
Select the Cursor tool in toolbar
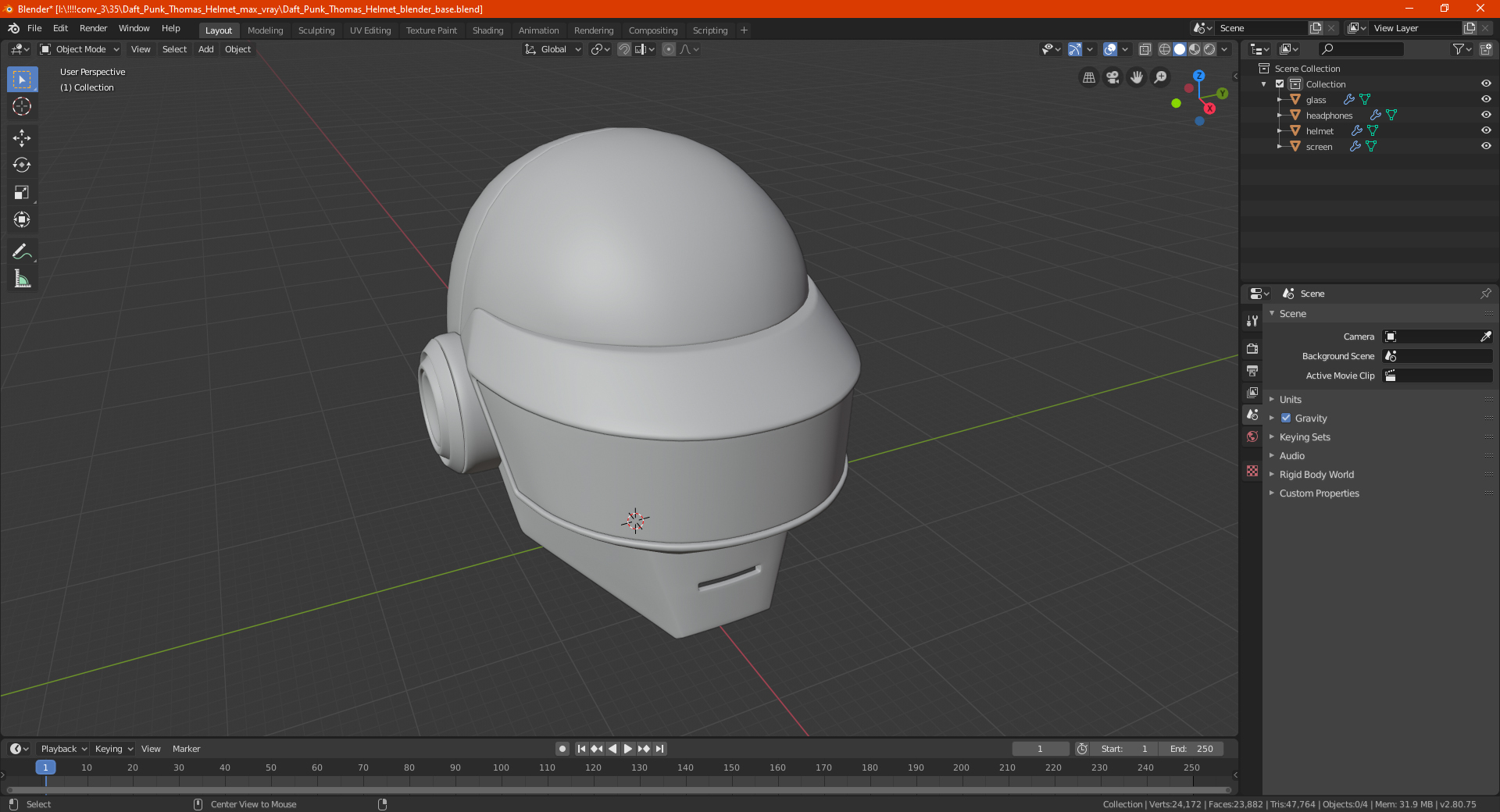(22, 107)
